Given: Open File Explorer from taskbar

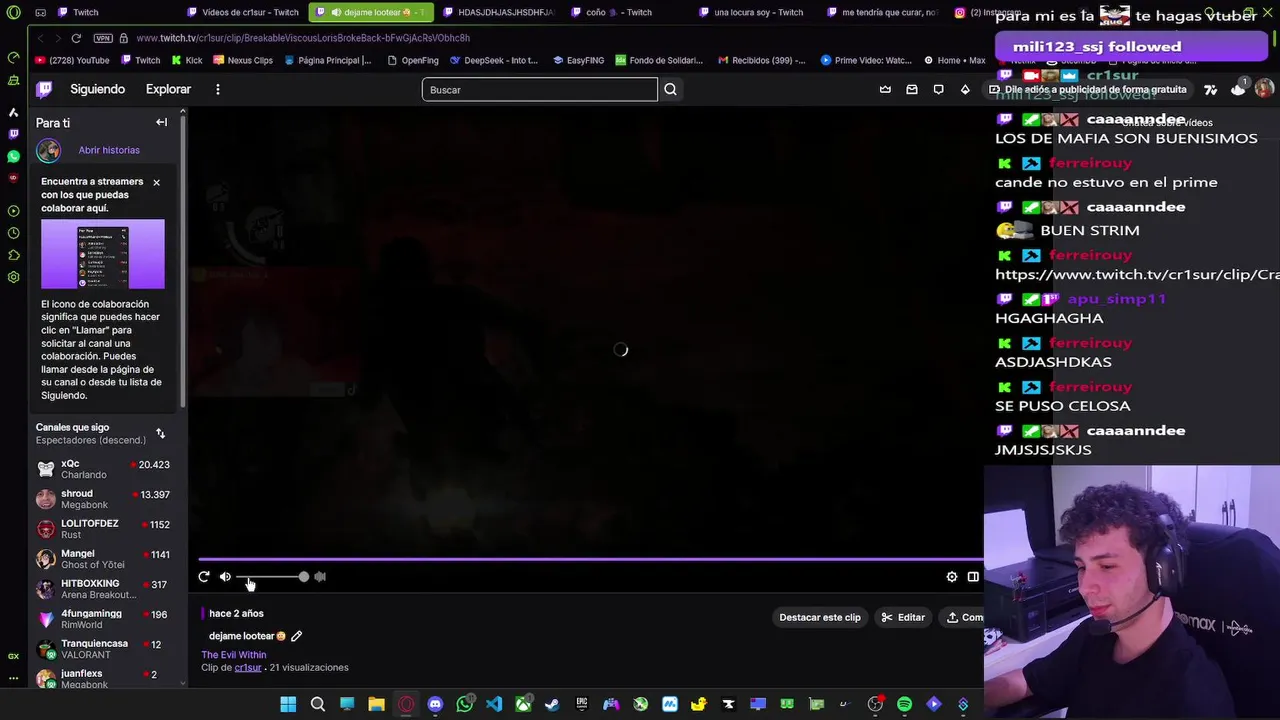Looking at the screenshot, I should [376, 704].
